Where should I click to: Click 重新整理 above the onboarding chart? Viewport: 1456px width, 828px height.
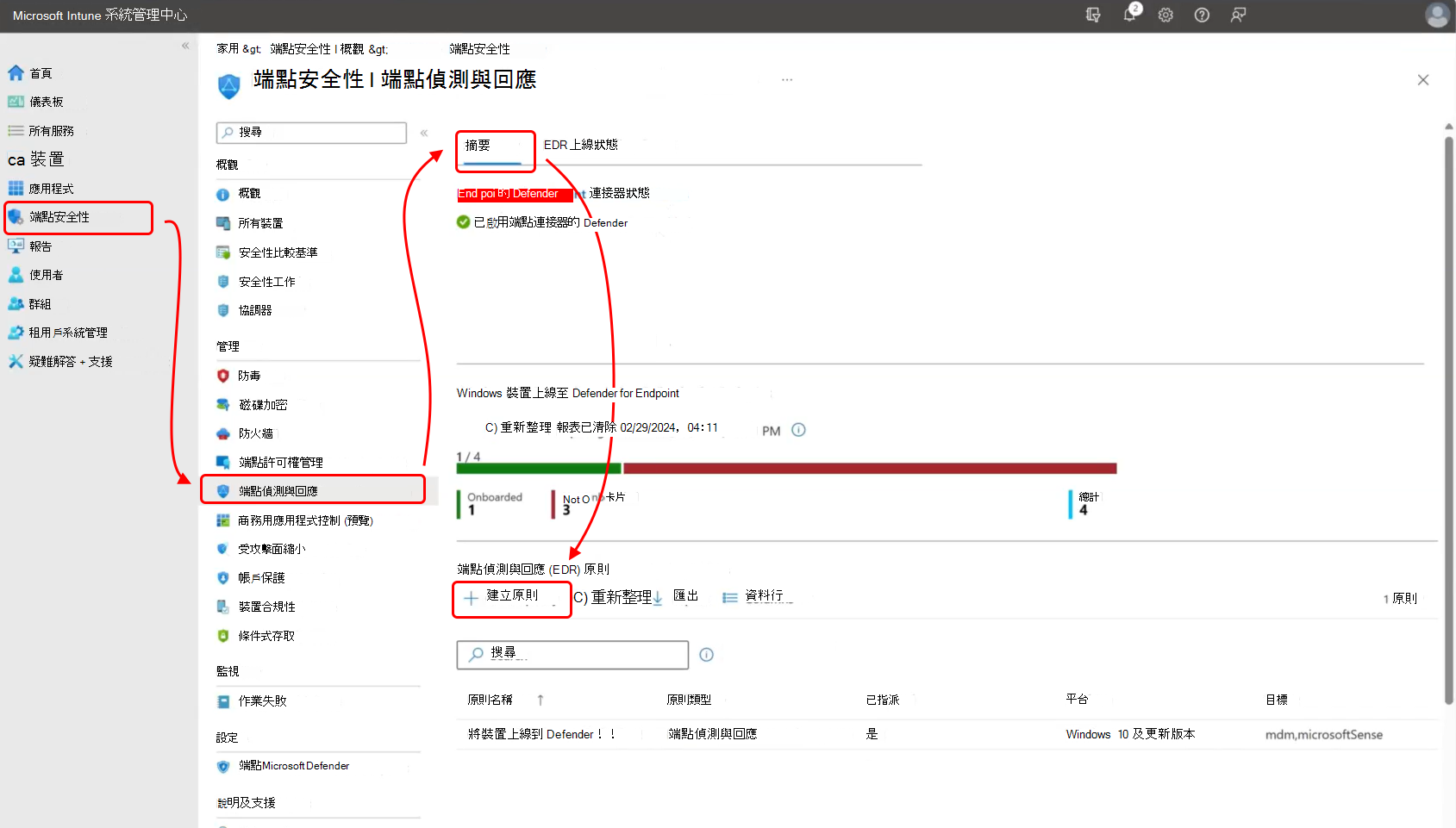518,427
